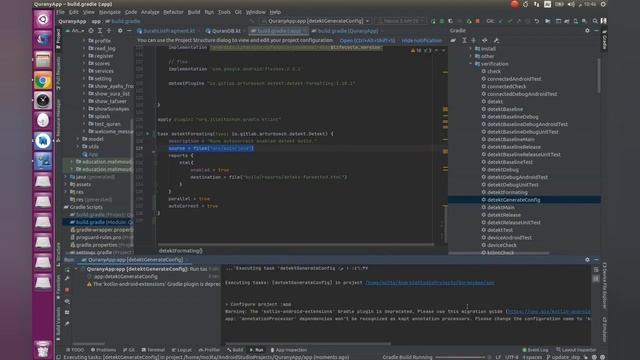This screenshot has height=360, width=640.
Task: Switch to QuranDB.kt editor tab
Action: (223, 31)
